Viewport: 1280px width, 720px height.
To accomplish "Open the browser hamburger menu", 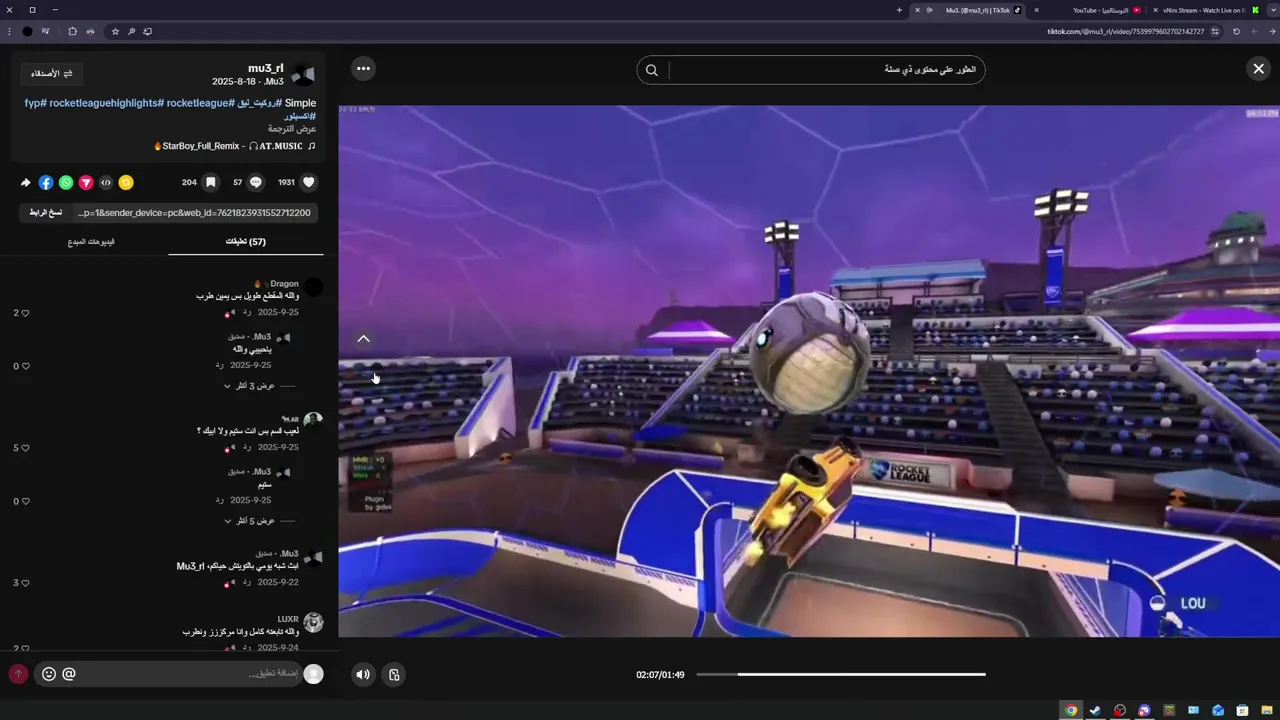I will point(10,31).
